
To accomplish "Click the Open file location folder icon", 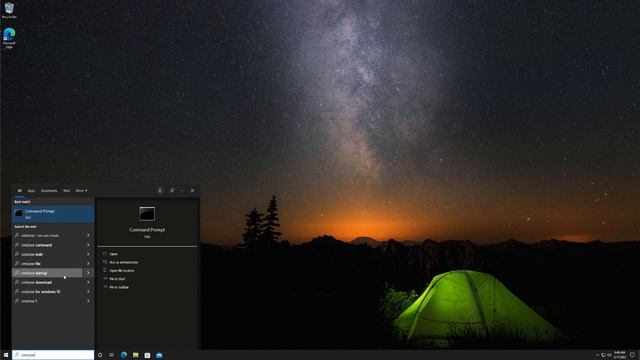I will [x=105, y=270].
